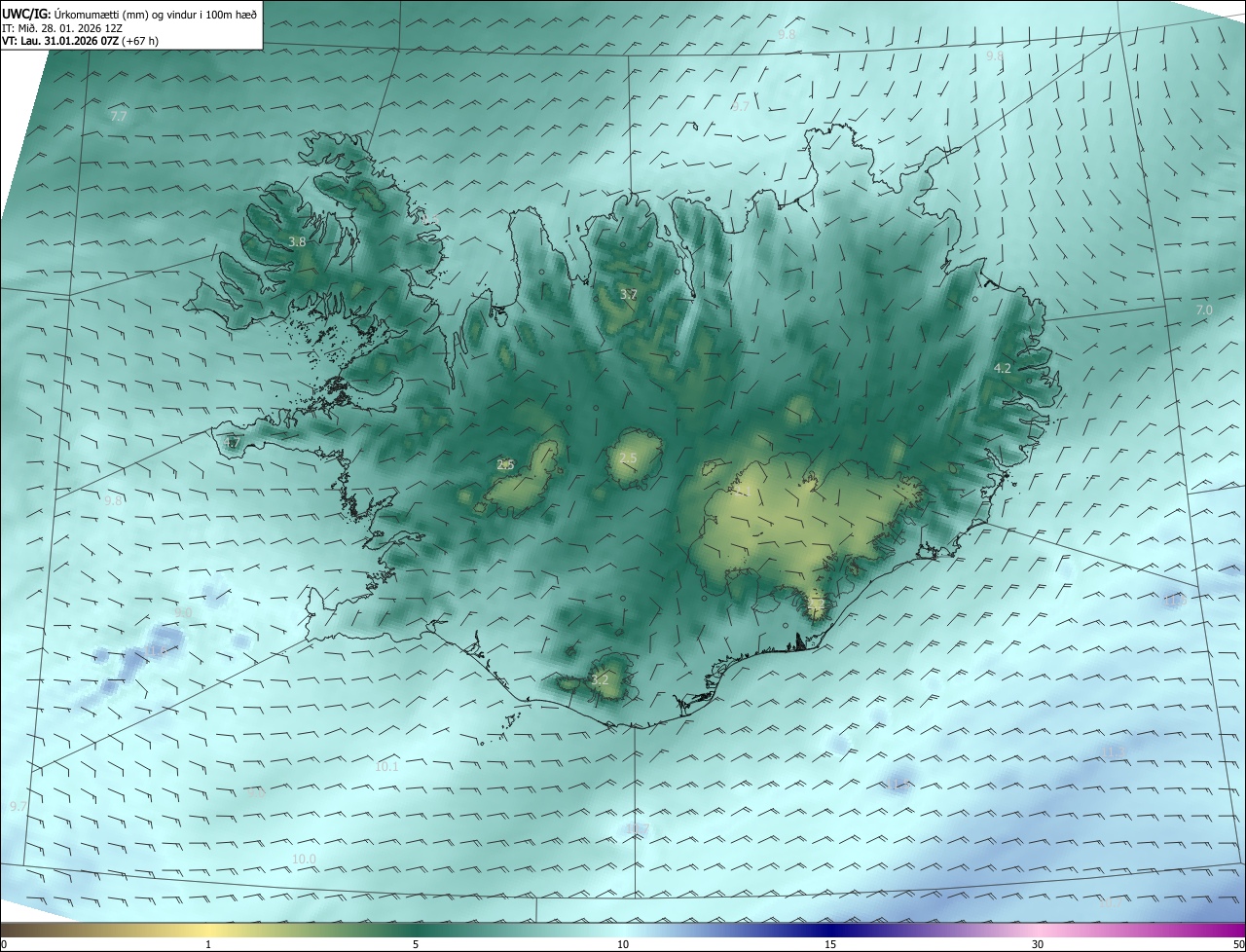Click the colorbar tick label 30
This screenshot has height=952, width=1246.
tap(1037, 944)
